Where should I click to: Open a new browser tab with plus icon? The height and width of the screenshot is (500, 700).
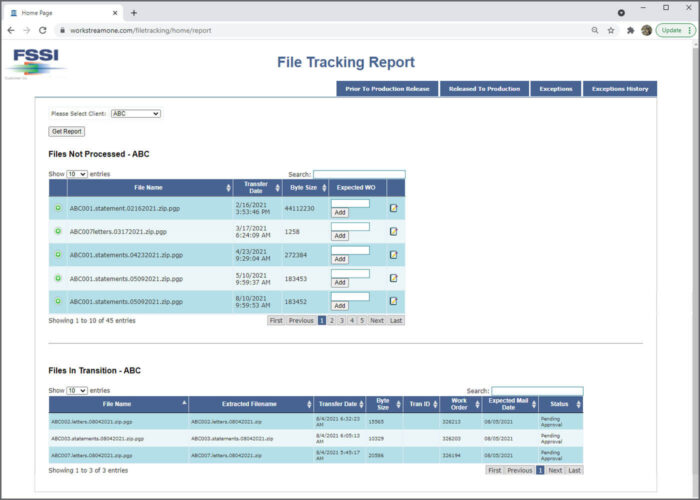pyautogui.click(x=134, y=13)
